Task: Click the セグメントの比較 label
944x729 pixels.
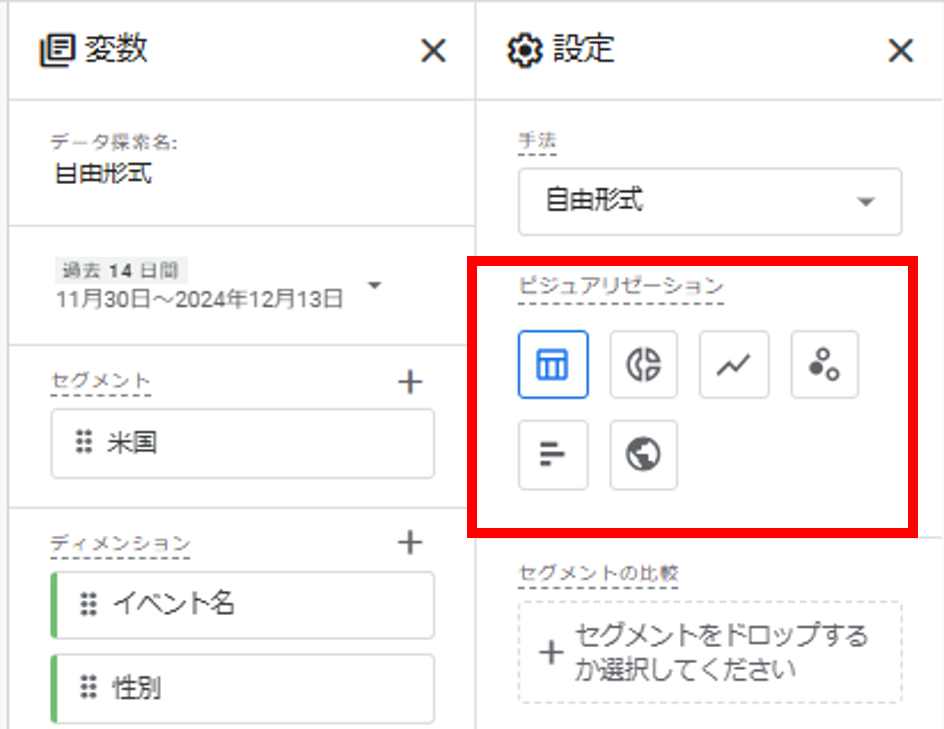Action: (598, 572)
